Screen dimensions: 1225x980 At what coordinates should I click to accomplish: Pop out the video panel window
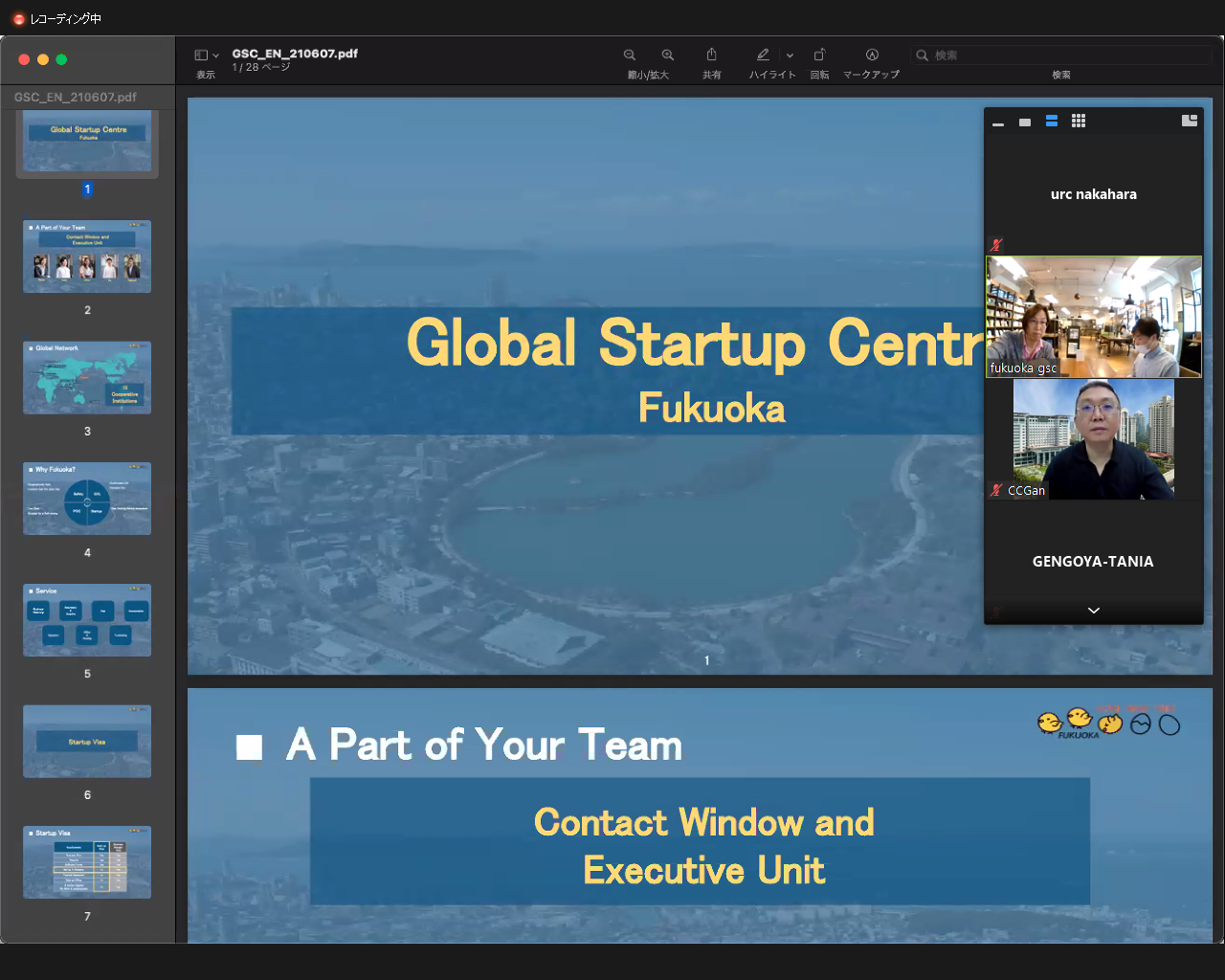[1190, 121]
